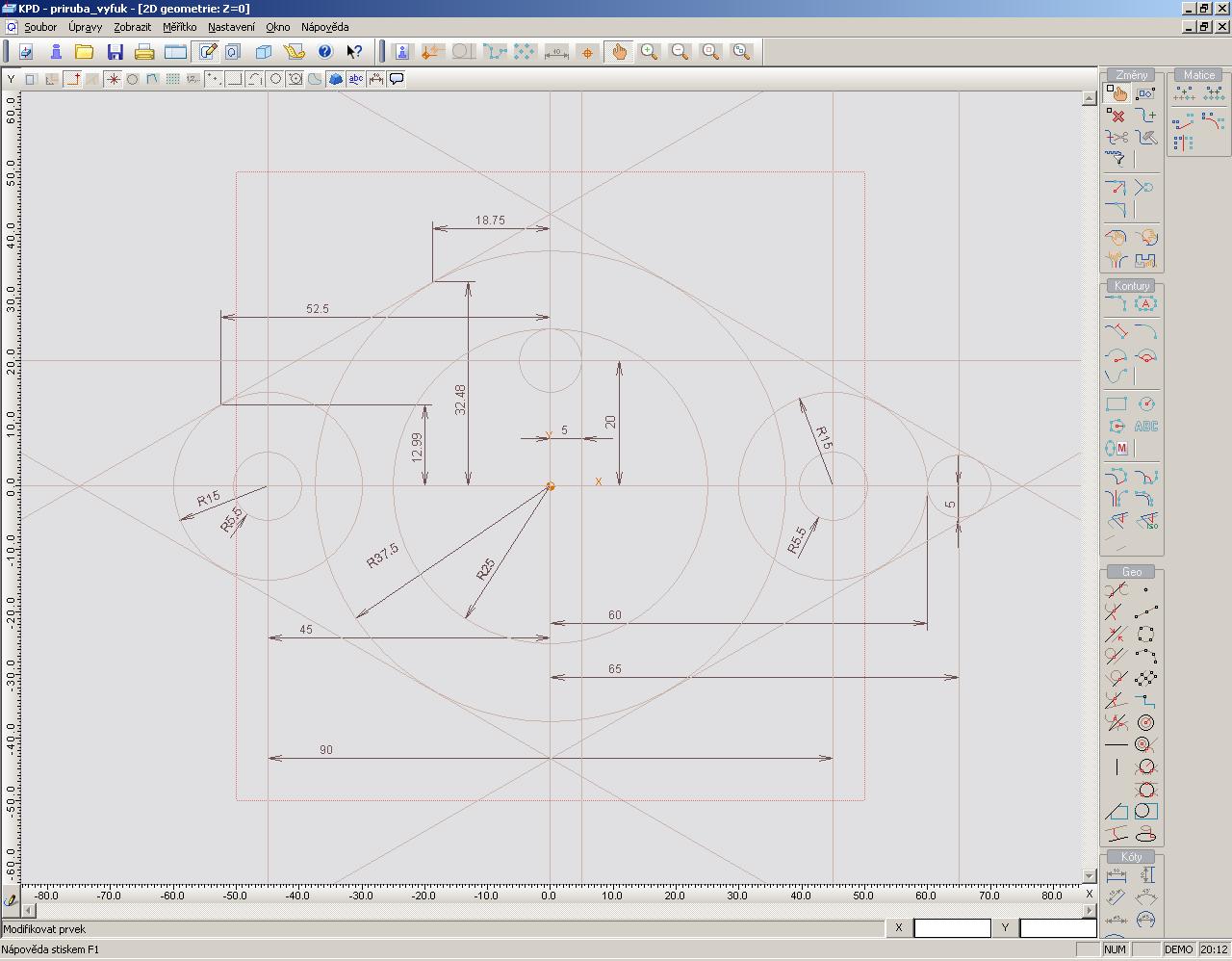The image size is (1232, 961).
Task: Collapse the Kontury panel header
Action: 1131,286
